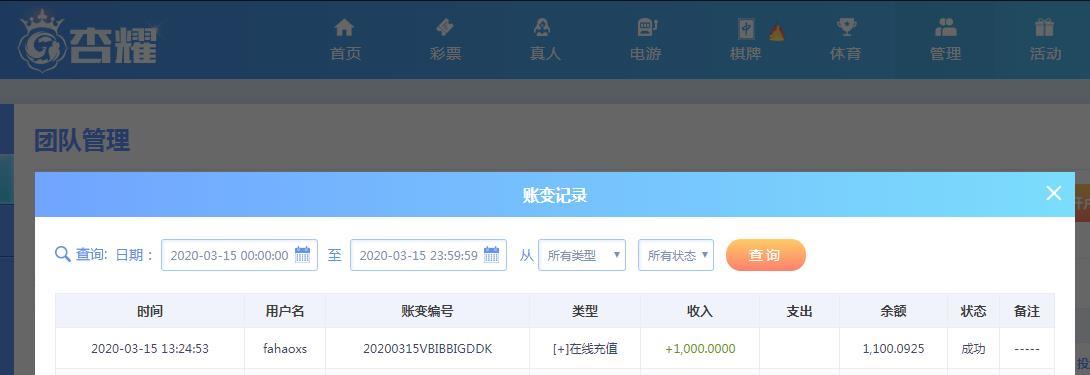Open calendar picker for start date
Viewport: 1090px width, 375px height.
(x=302, y=255)
